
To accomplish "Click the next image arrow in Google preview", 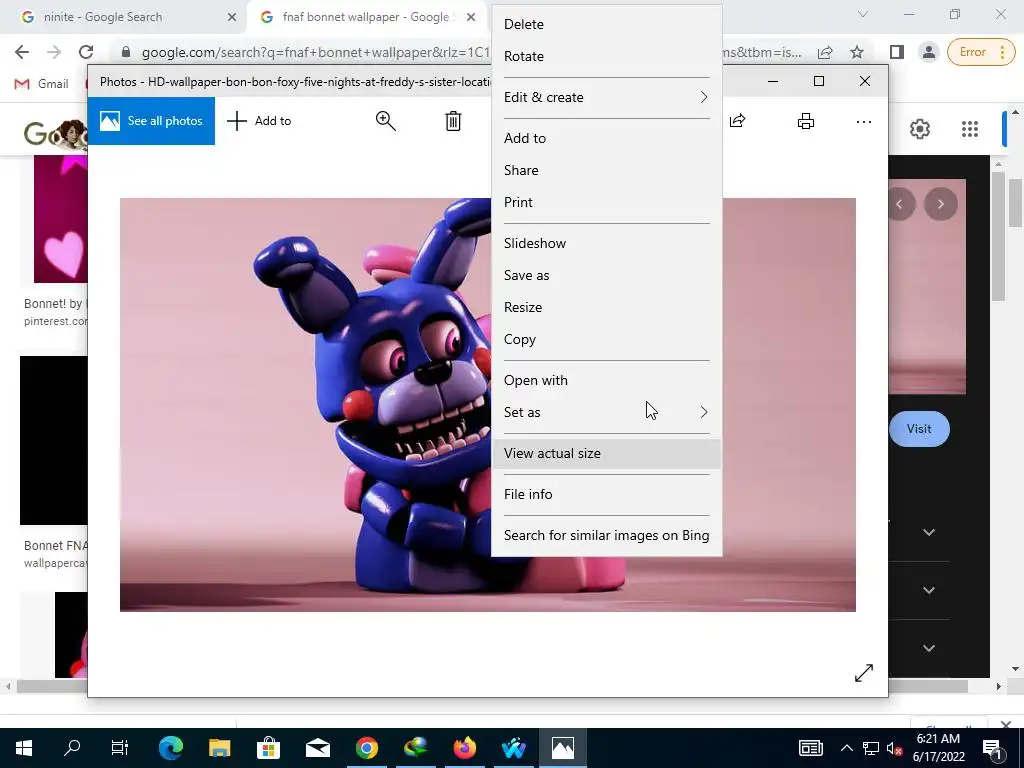I will tap(940, 204).
